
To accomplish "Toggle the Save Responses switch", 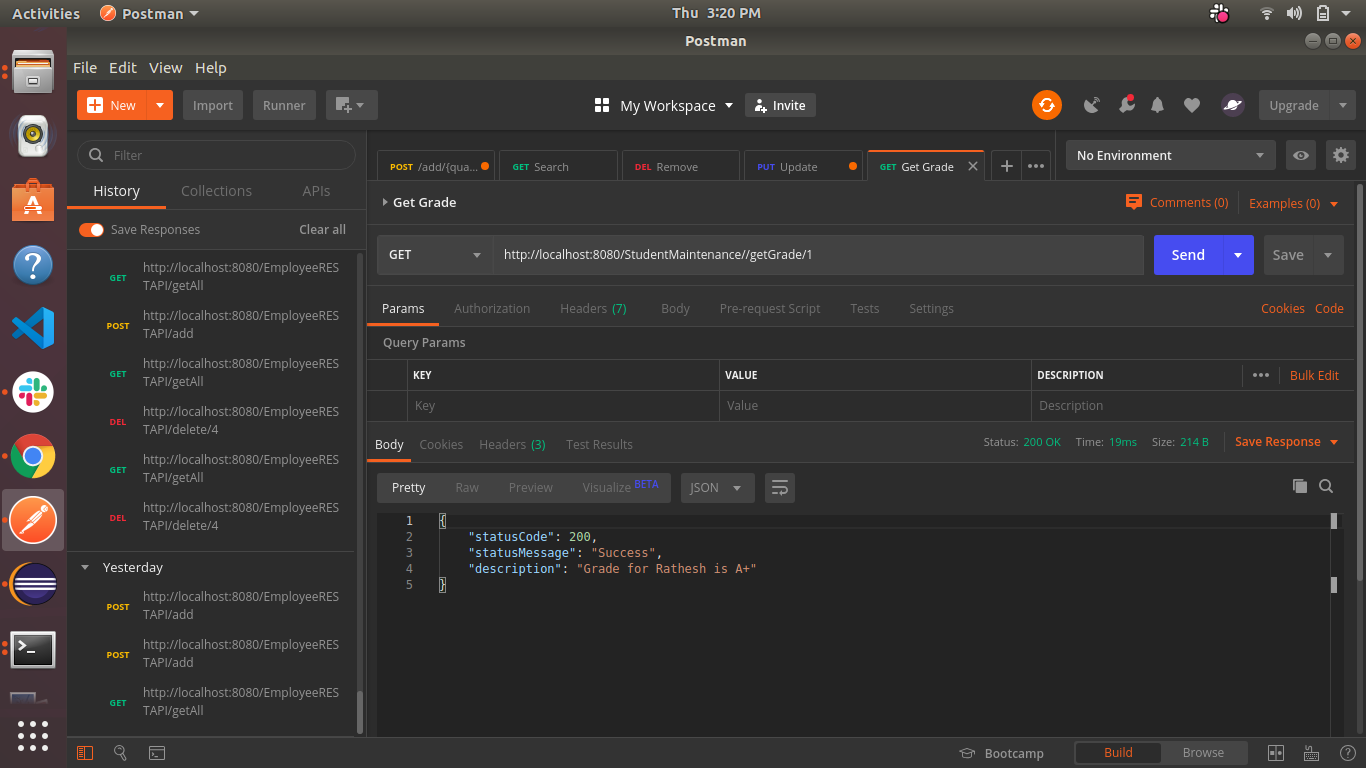I will tap(91, 230).
